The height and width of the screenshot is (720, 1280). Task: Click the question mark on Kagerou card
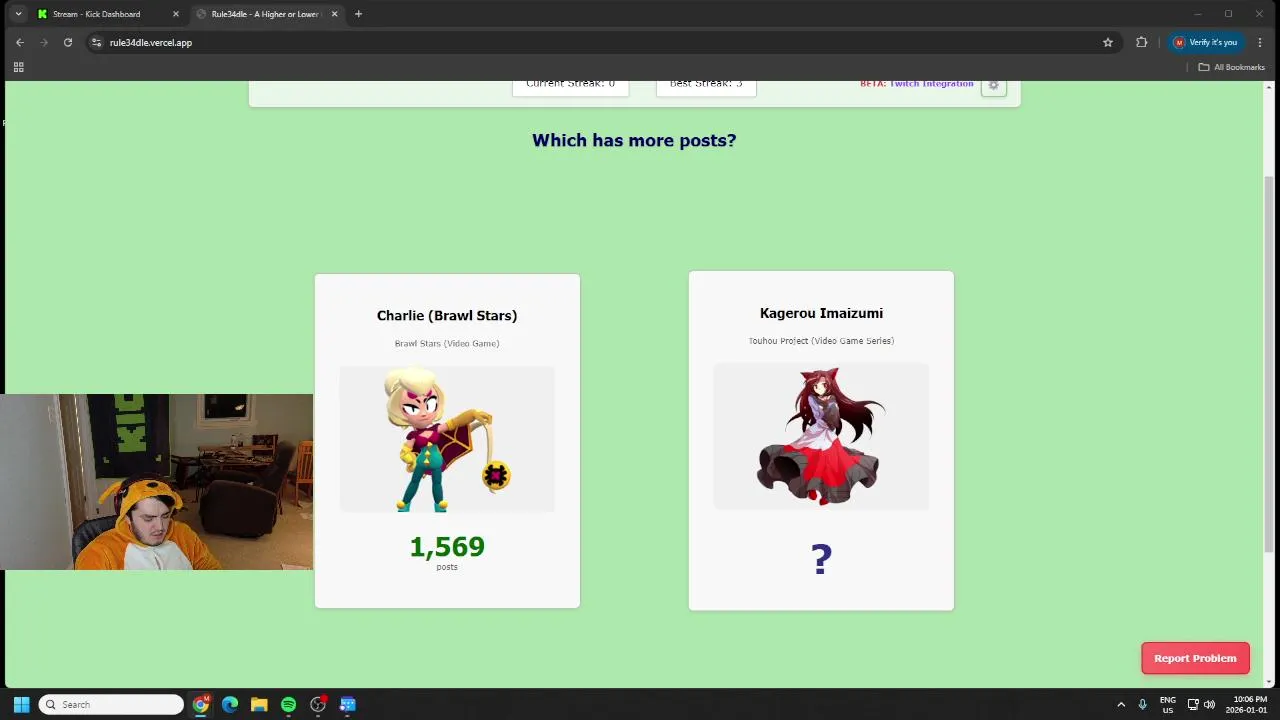pyautogui.click(x=821, y=559)
